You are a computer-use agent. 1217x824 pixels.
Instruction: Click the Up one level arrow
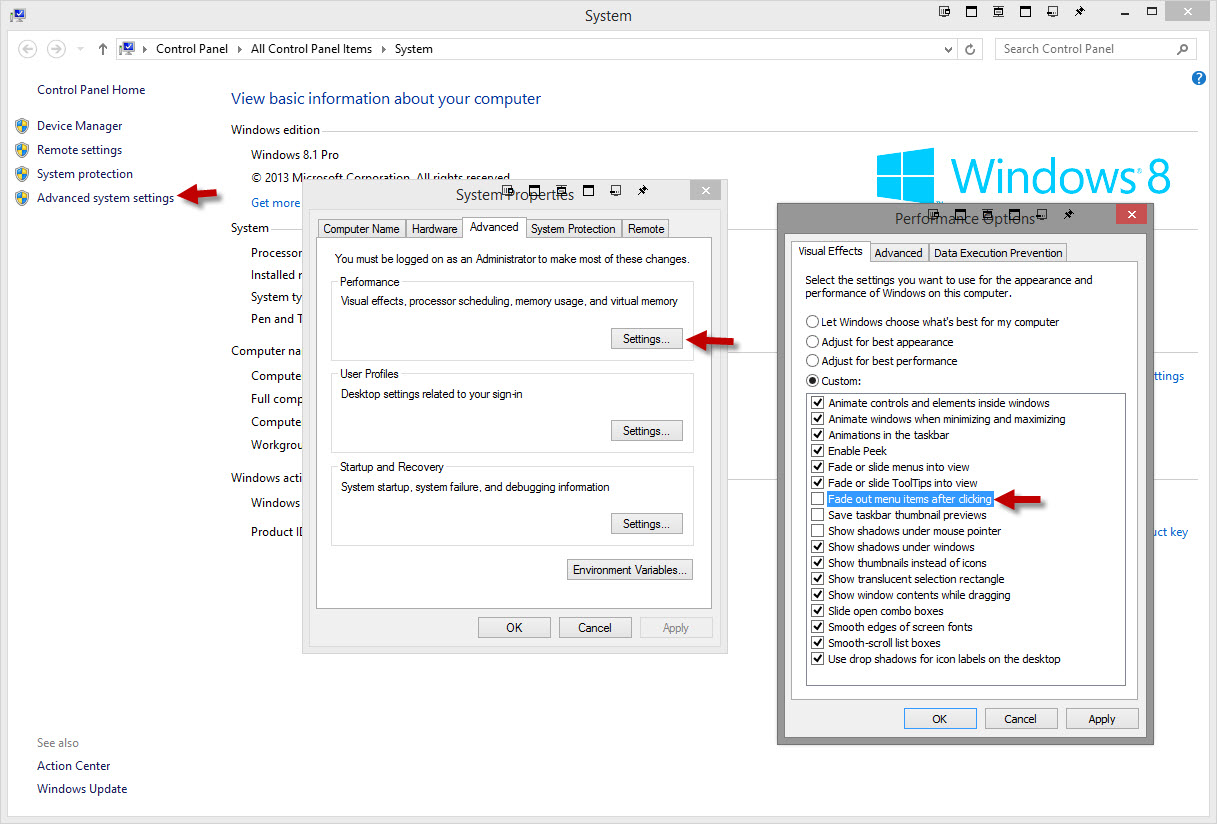tap(103, 49)
